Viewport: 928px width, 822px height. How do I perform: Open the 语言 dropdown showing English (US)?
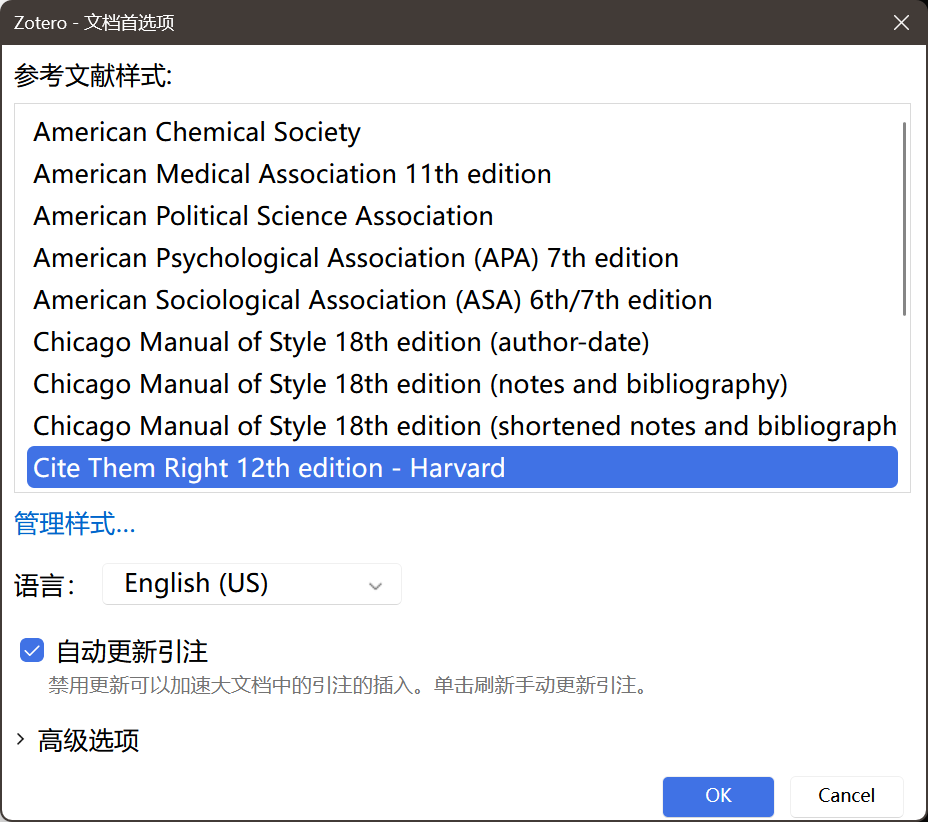click(251, 584)
